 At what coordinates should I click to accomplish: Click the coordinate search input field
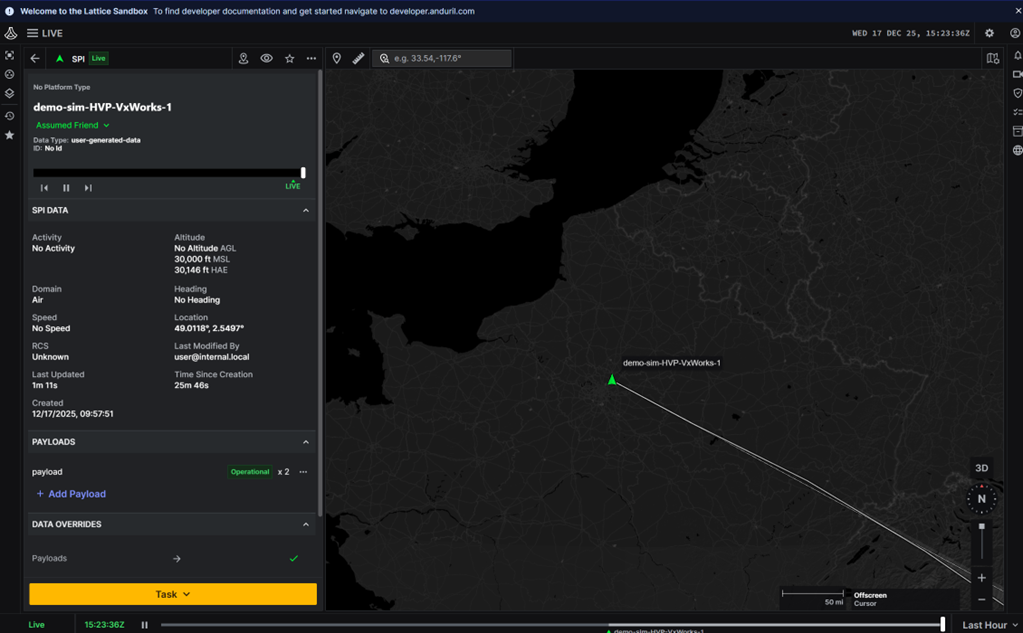(x=450, y=59)
